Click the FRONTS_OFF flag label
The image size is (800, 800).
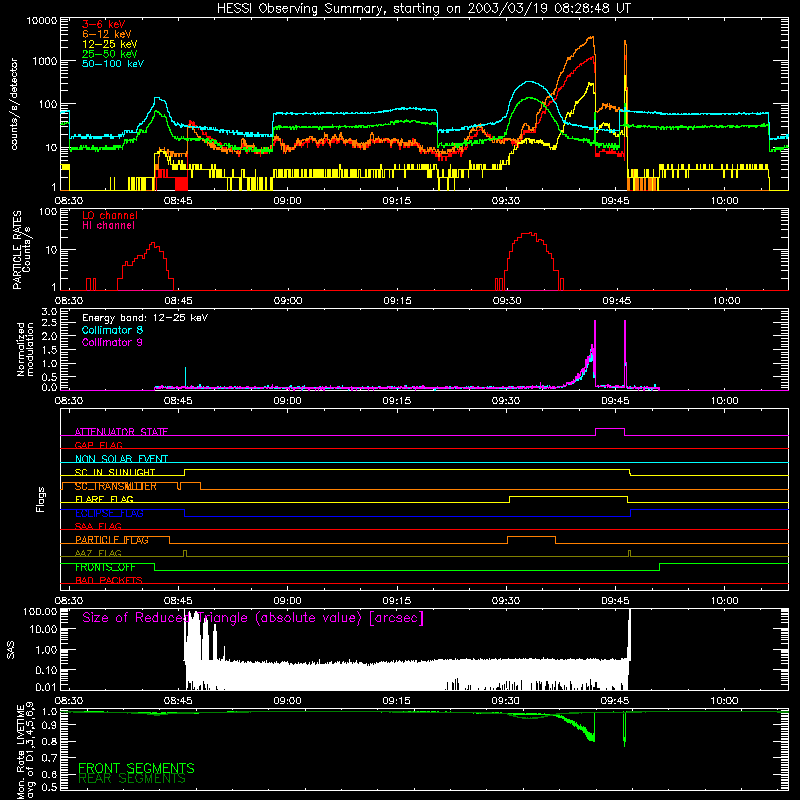click(105, 567)
